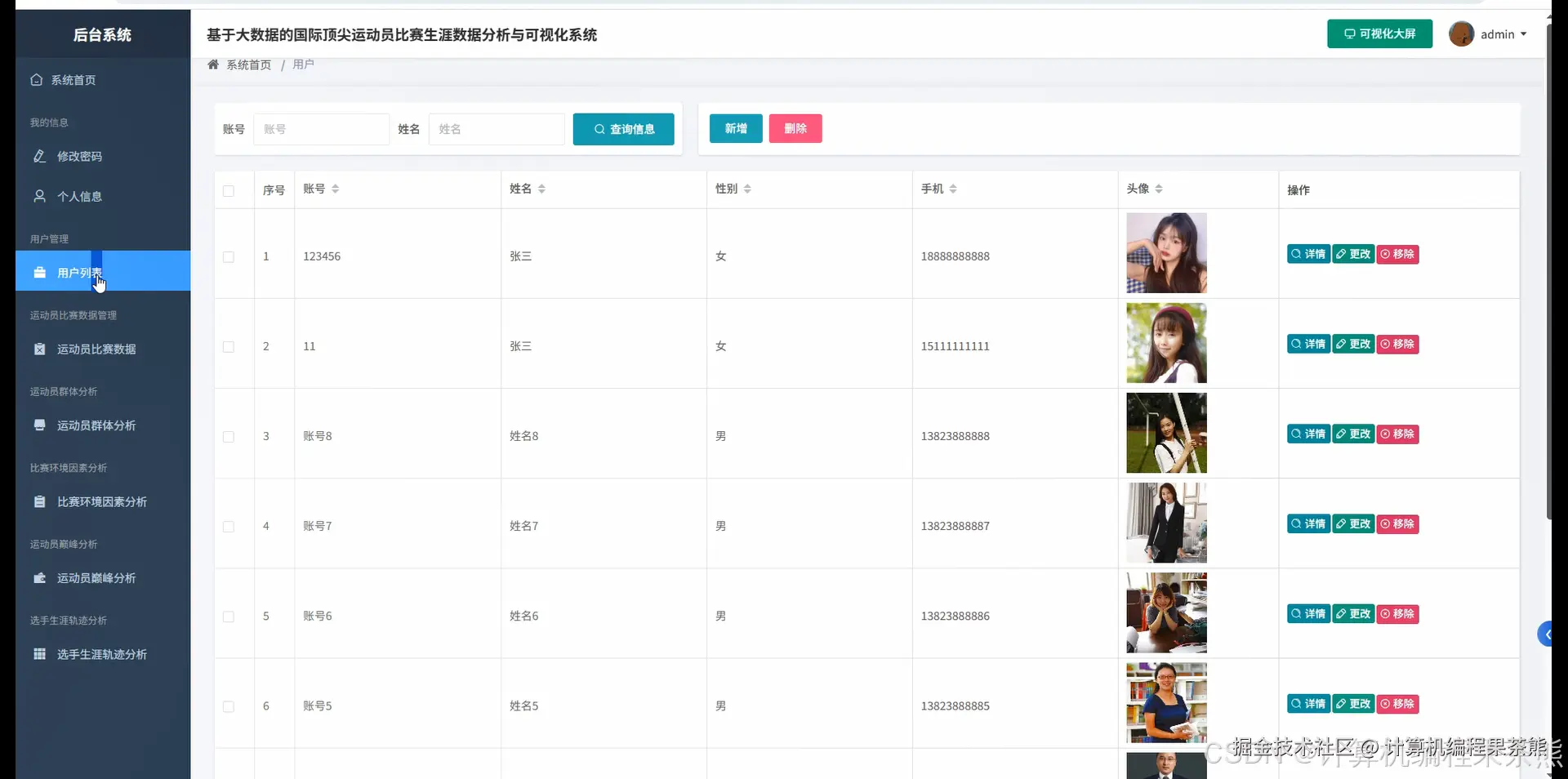1568x779 pixels.
Task: Sort the table by 手机 column
Action: (953, 189)
